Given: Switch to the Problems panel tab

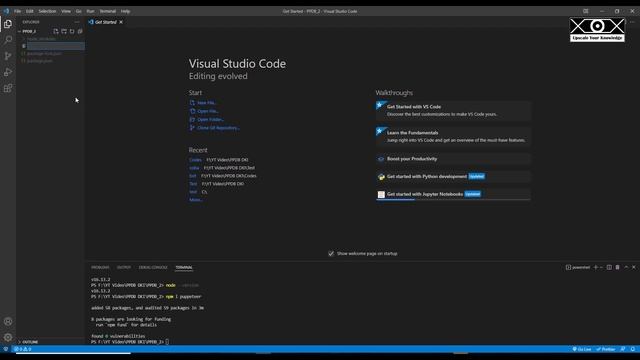Looking at the screenshot, I should point(100,267).
